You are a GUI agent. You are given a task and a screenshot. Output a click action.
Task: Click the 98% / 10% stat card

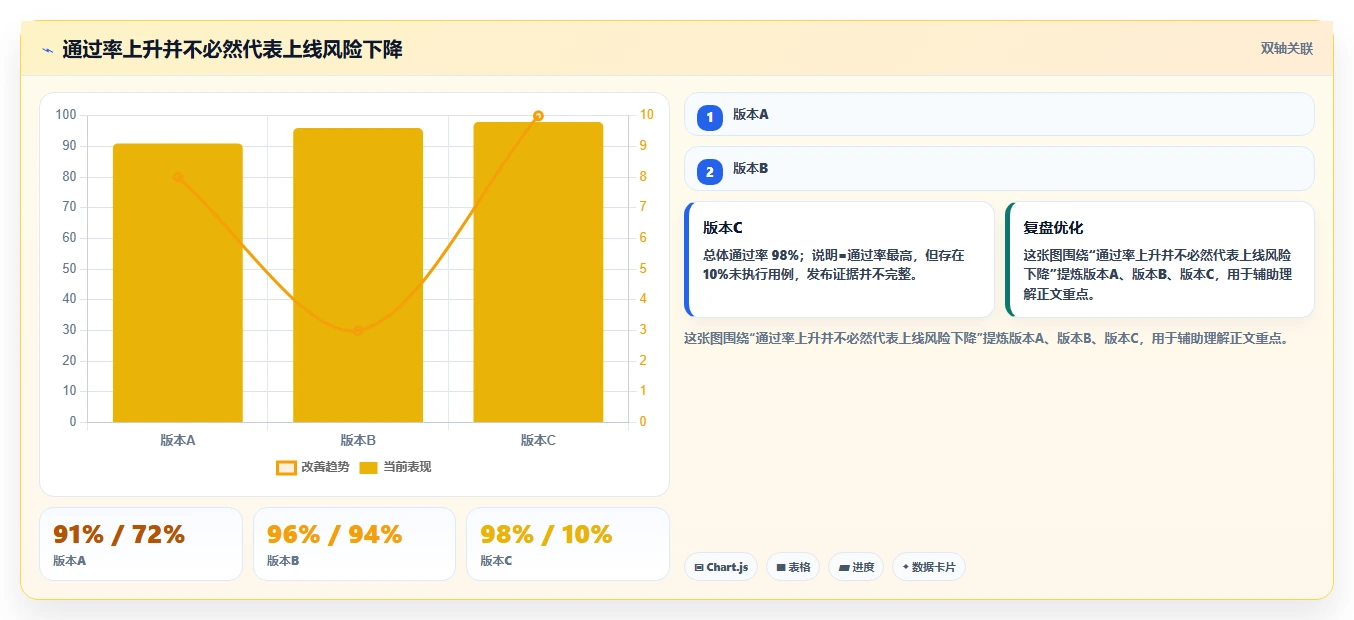(568, 544)
